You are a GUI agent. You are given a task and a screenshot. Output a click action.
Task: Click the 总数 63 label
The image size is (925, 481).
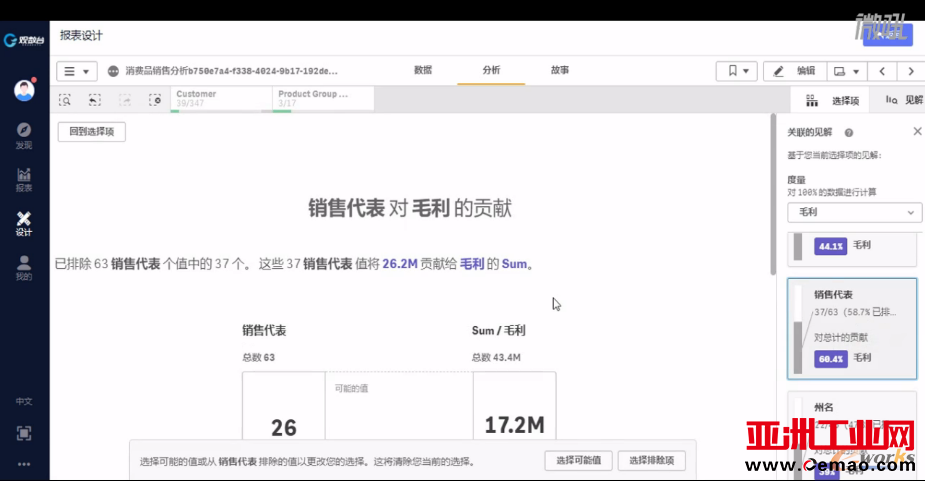point(258,358)
